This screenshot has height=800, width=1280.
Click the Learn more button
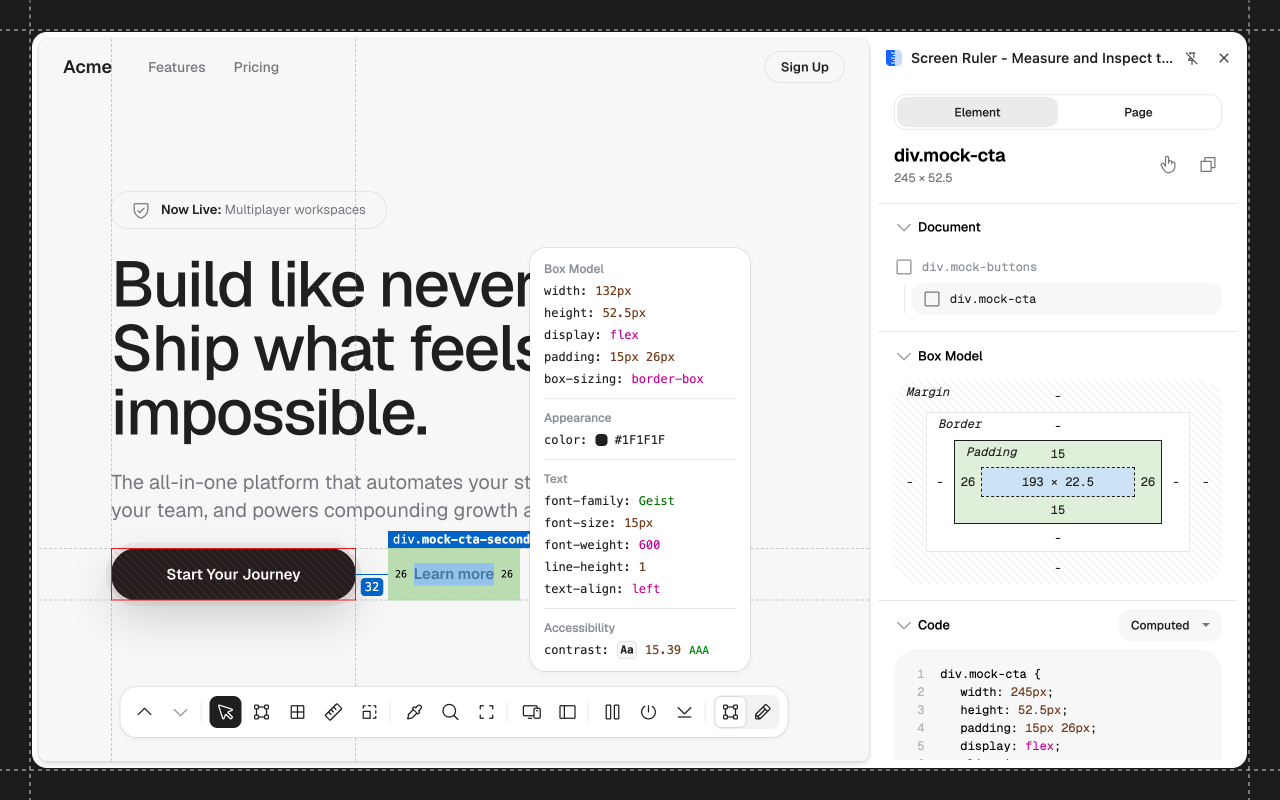454,574
